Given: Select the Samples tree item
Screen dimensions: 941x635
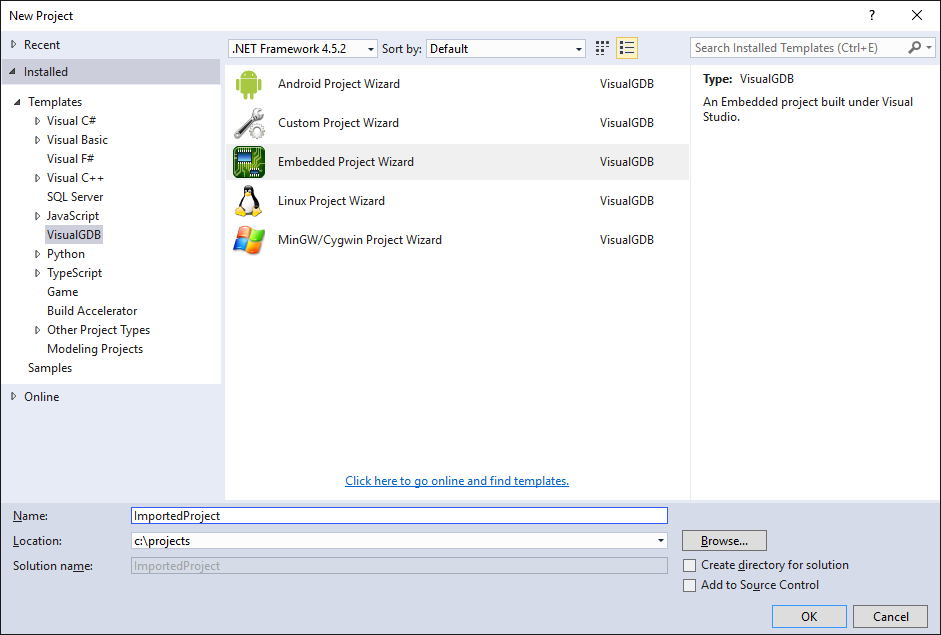Looking at the screenshot, I should point(50,368).
